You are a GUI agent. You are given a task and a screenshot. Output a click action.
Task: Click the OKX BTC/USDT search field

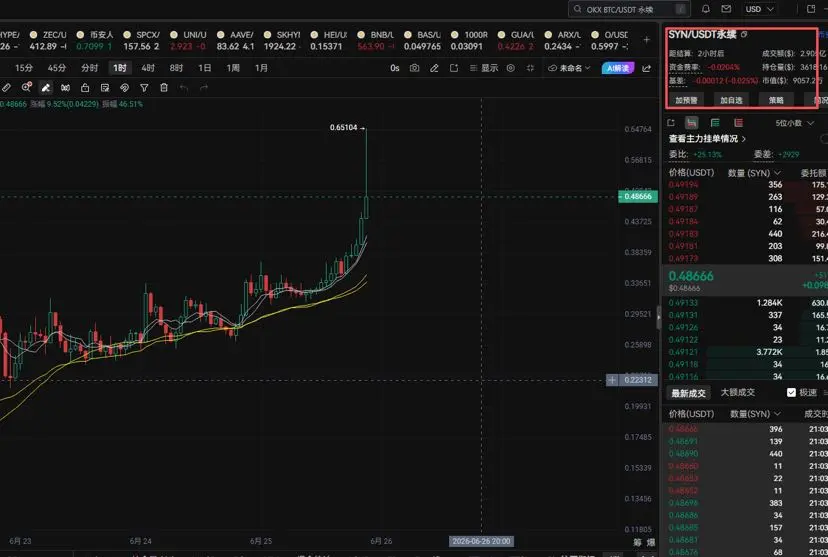628,9
